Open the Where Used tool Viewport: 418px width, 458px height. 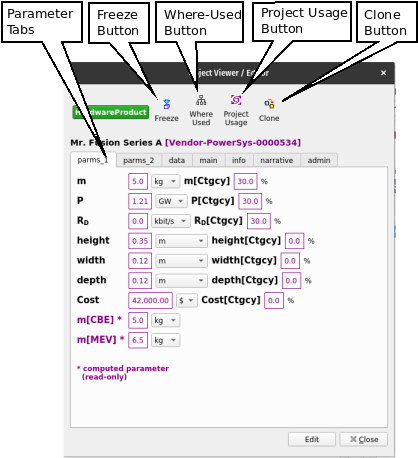pyautogui.click(x=201, y=110)
